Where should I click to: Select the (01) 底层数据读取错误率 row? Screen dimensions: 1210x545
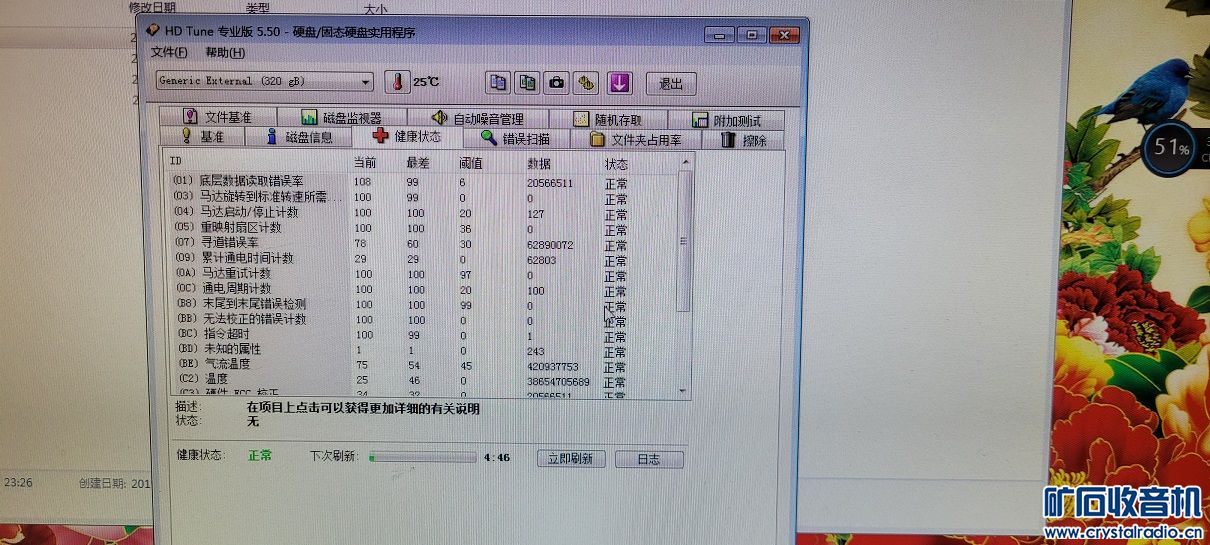coord(422,182)
